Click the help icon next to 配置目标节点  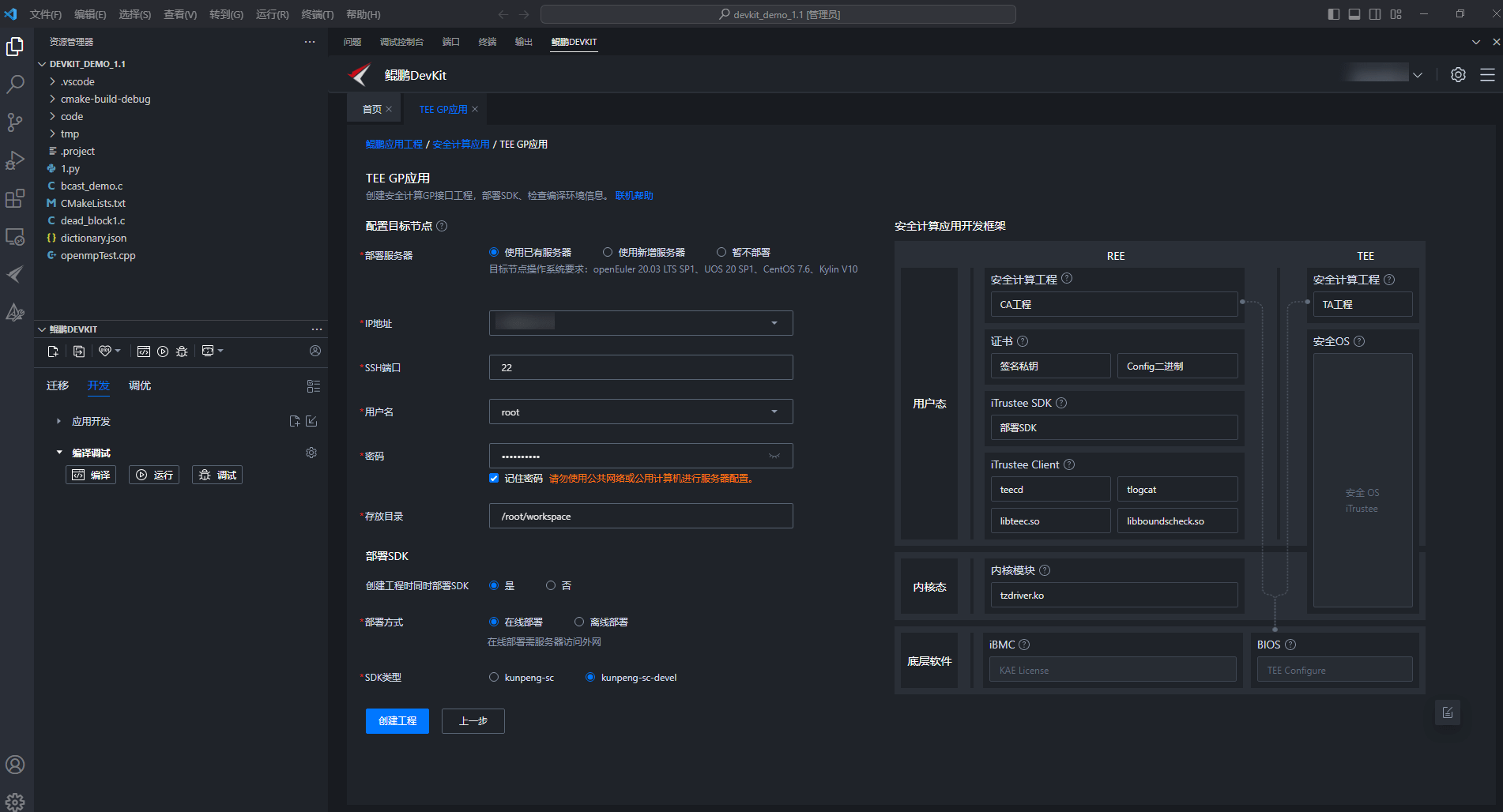click(x=442, y=226)
